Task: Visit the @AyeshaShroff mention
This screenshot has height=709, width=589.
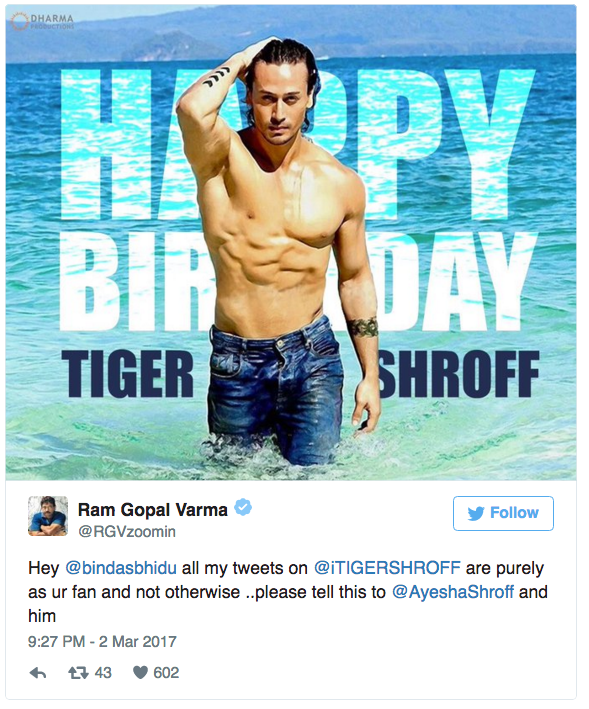Action: tap(452, 592)
